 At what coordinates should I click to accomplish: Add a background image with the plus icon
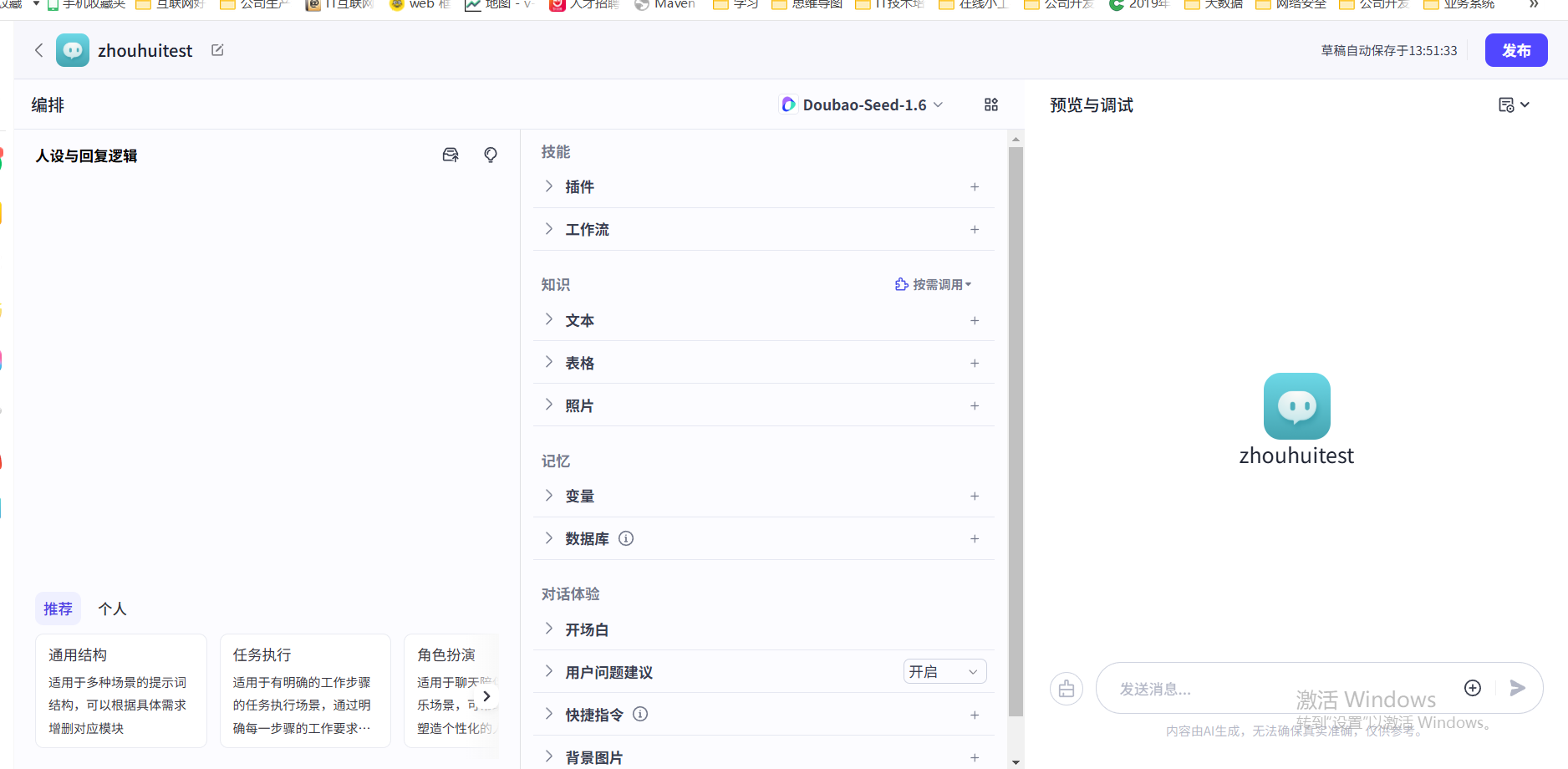click(975, 757)
